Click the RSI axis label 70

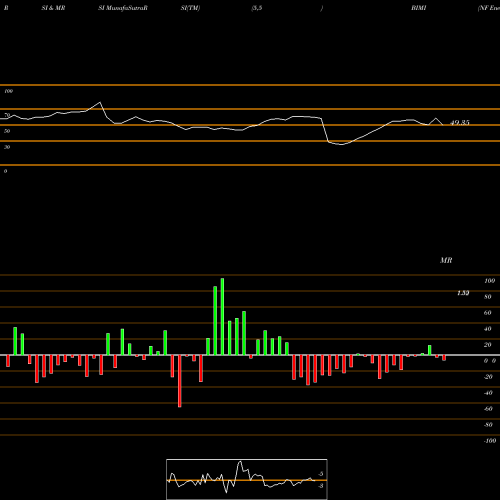pyautogui.click(x=7, y=115)
